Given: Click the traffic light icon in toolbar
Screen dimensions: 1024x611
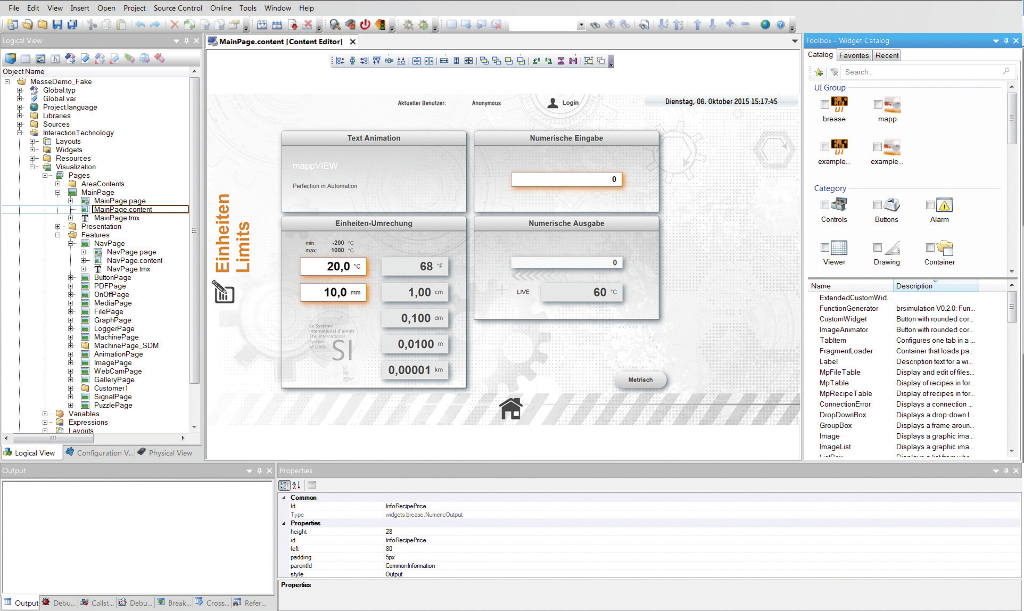Looking at the screenshot, I should (x=381, y=24).
